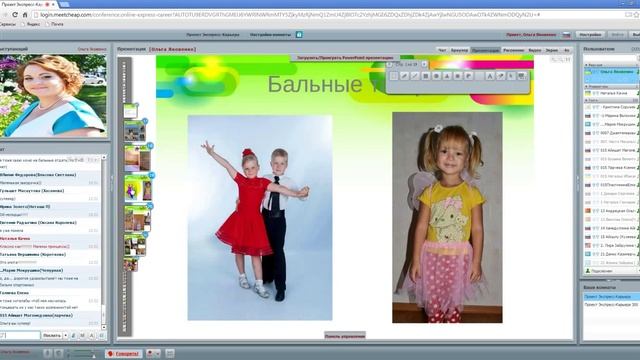Select the highlighted room Проект Экспресс-Карьера

tap(611, 297)
